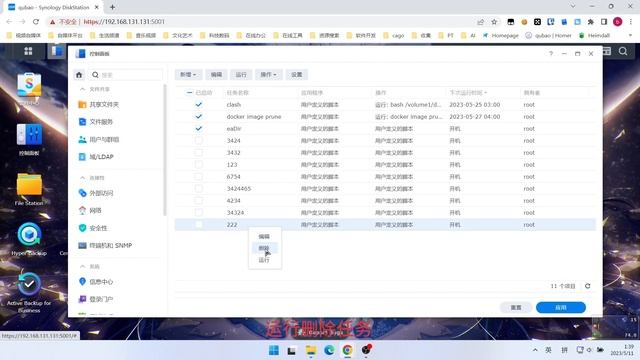640x360 pixels.
Task: Open DSM widgets panel icon
Action: point(607,51)
